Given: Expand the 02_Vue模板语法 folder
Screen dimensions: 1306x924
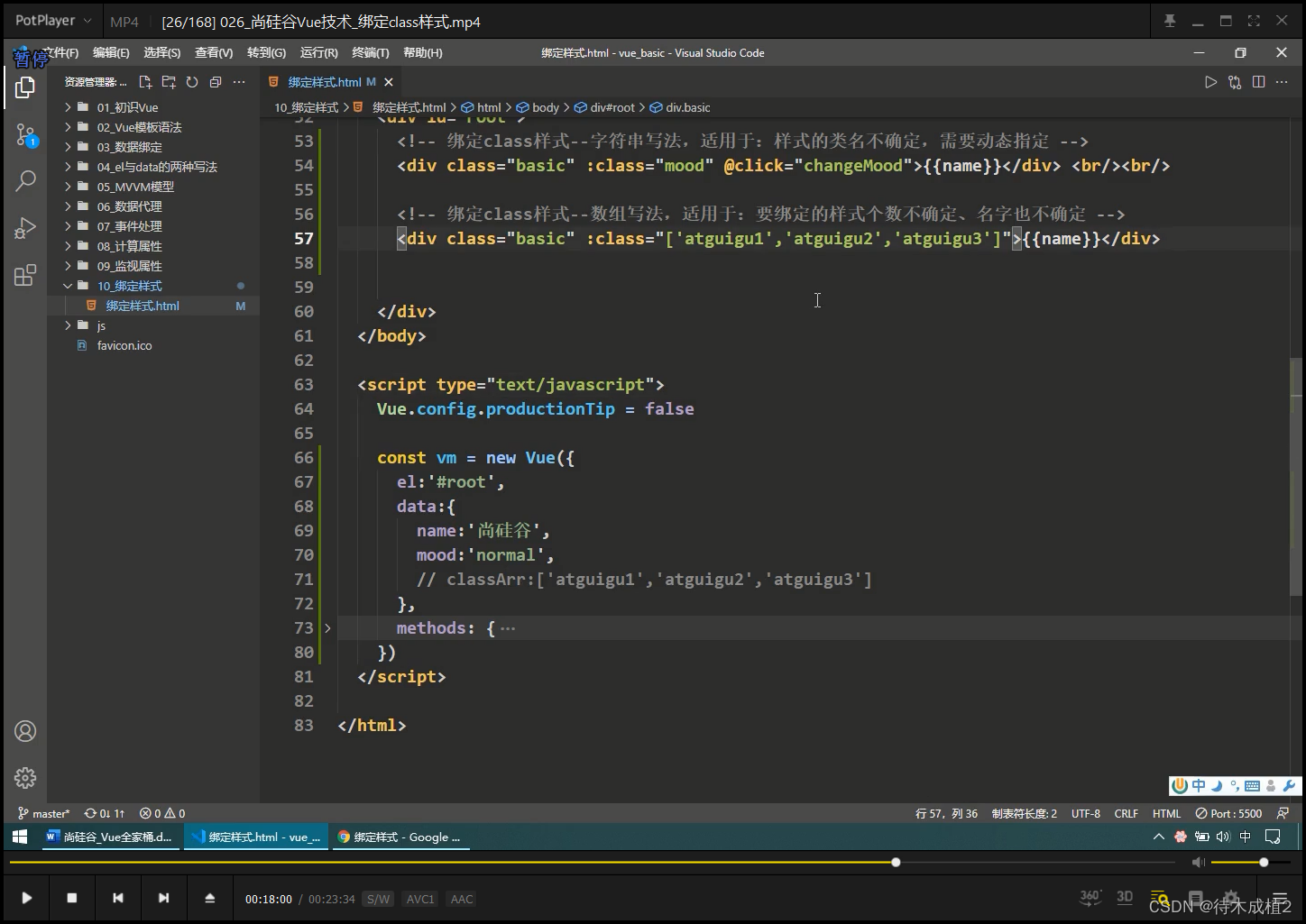Looking at the screenshot, I should click(x=68, y=127).
